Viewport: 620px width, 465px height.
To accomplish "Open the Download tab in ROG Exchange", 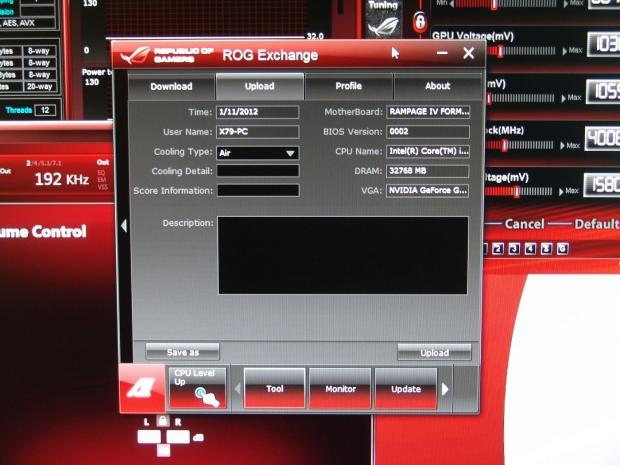I will 171,86.
